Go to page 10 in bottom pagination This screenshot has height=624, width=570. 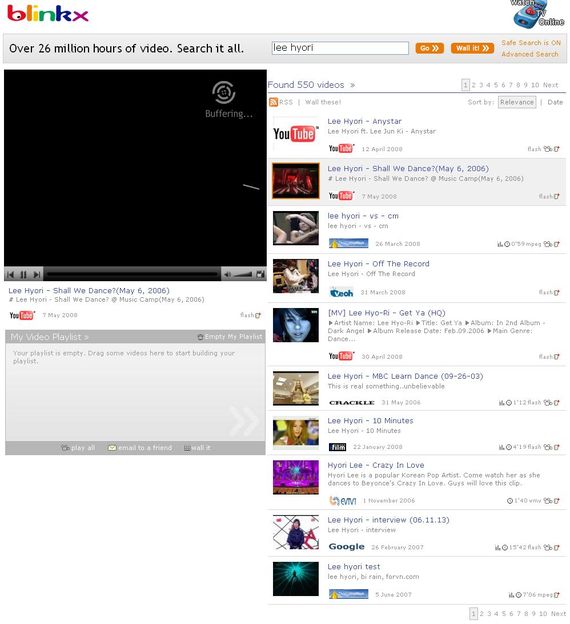(x=543, y=614)
